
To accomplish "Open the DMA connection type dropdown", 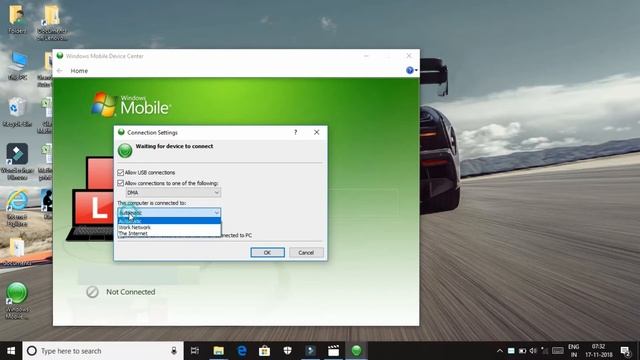I will [173, 192].
